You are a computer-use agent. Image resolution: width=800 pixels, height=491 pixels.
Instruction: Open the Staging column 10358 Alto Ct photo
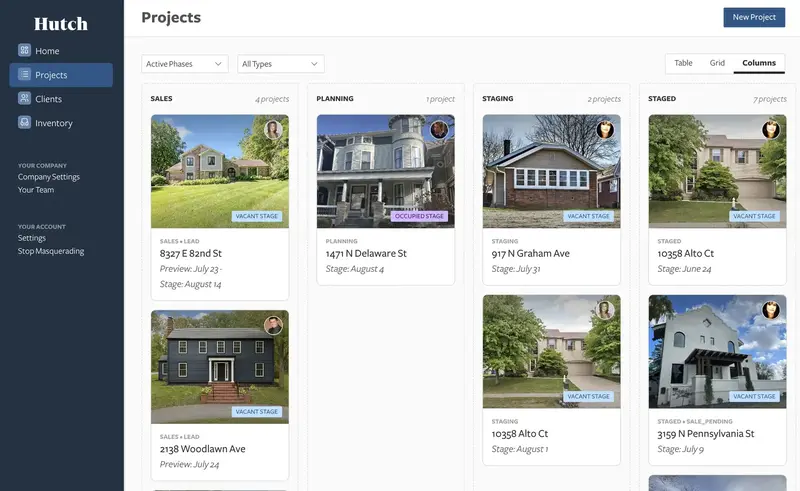point(552,352)
